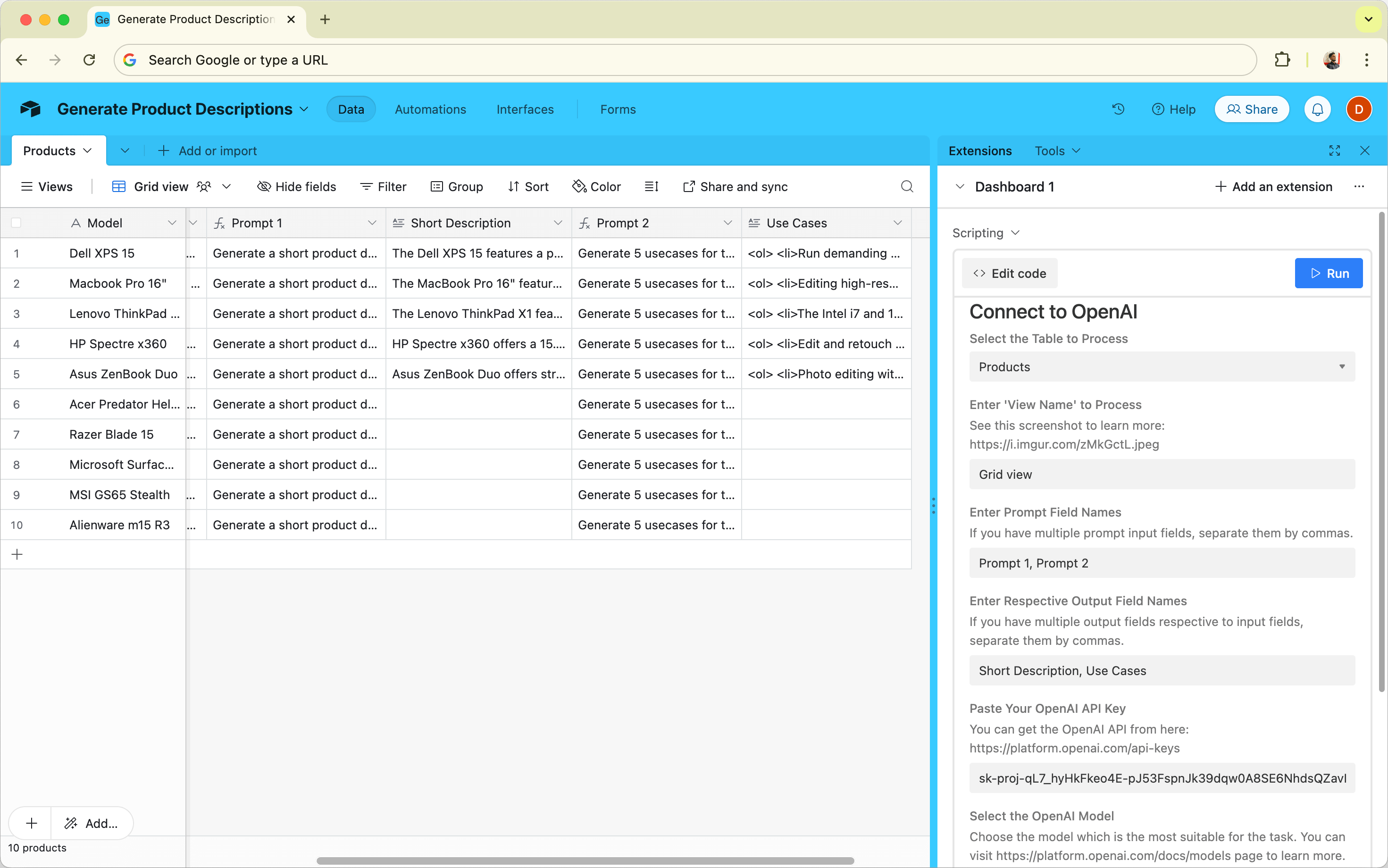Open Grid view options chevron
The height and width of the screenshot is (868, 1388).
226,187
